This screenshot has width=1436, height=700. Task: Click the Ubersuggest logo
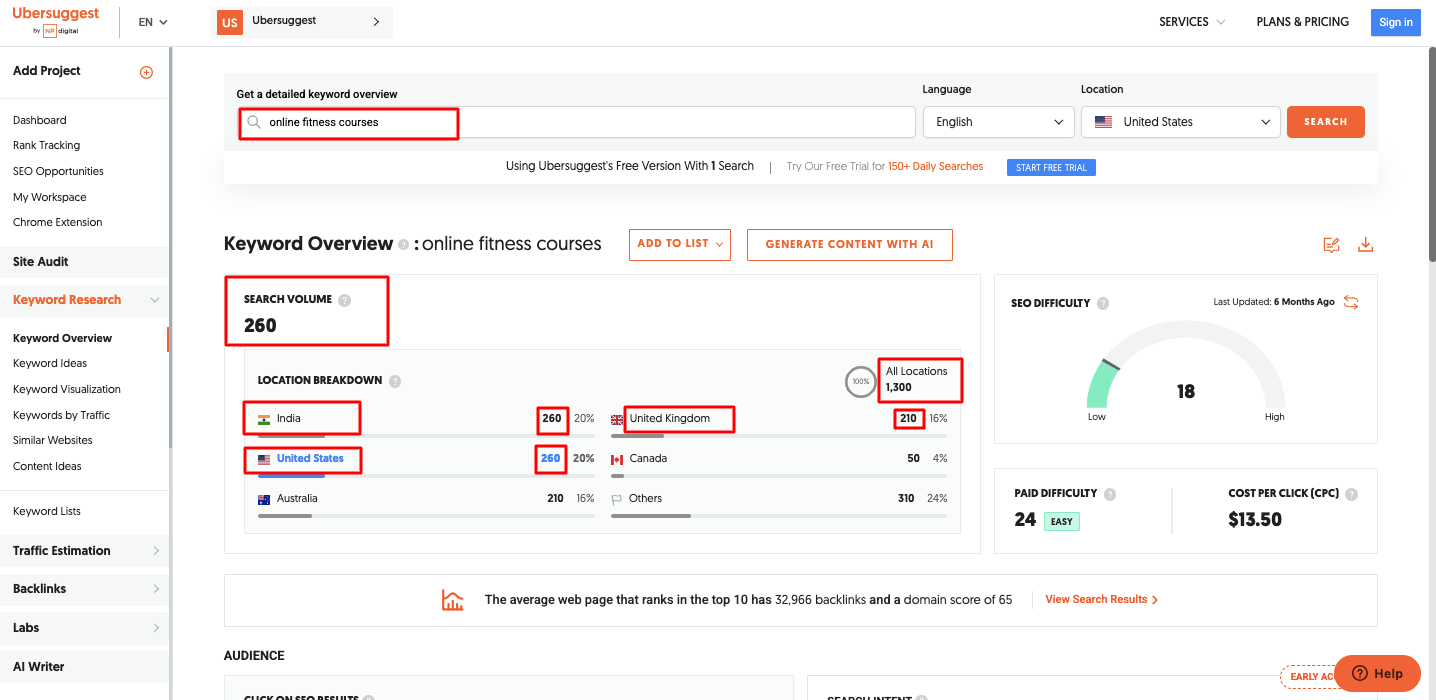click(x=56, y=21)
